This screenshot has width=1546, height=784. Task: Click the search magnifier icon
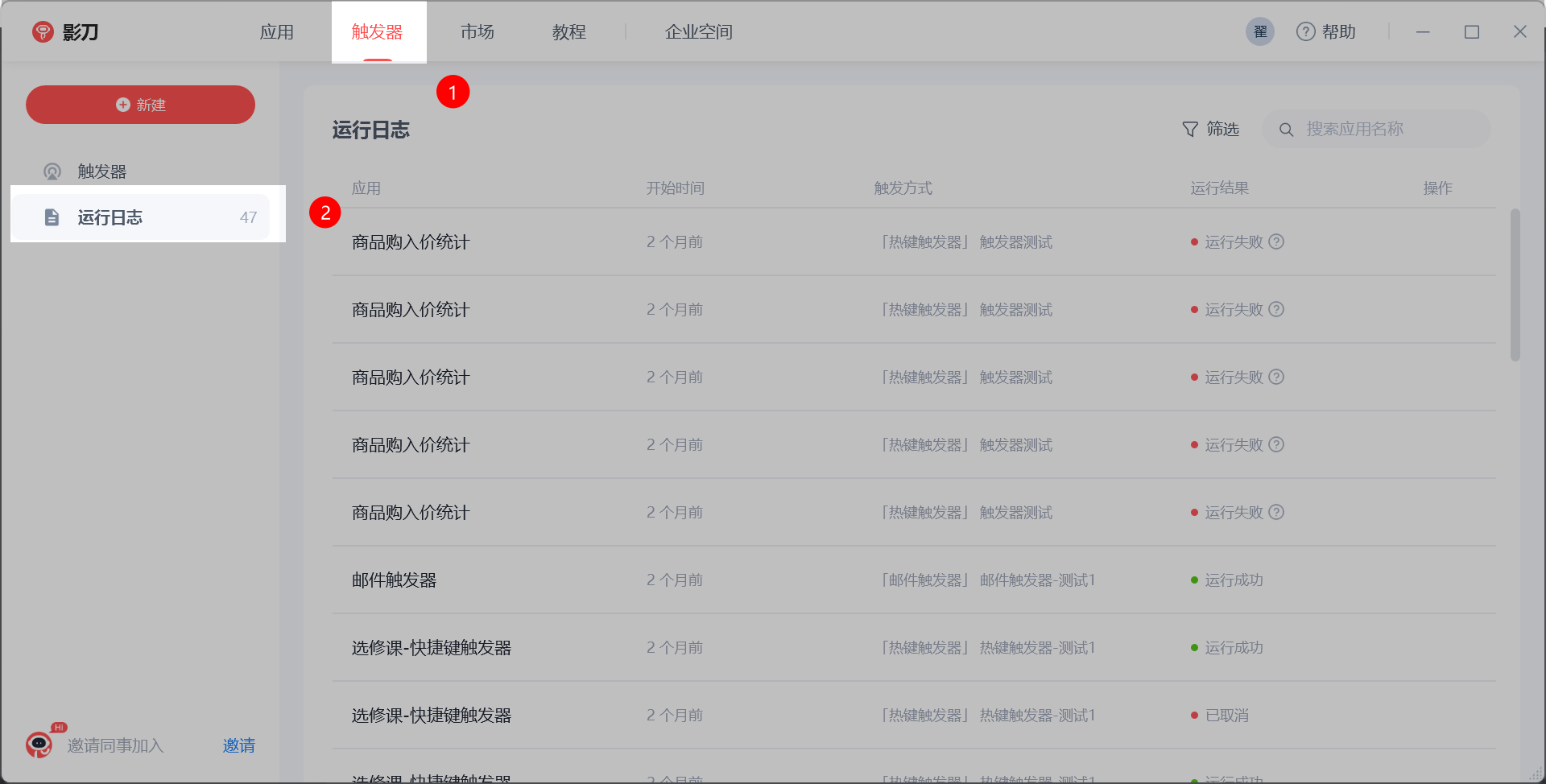[1287, 130]
